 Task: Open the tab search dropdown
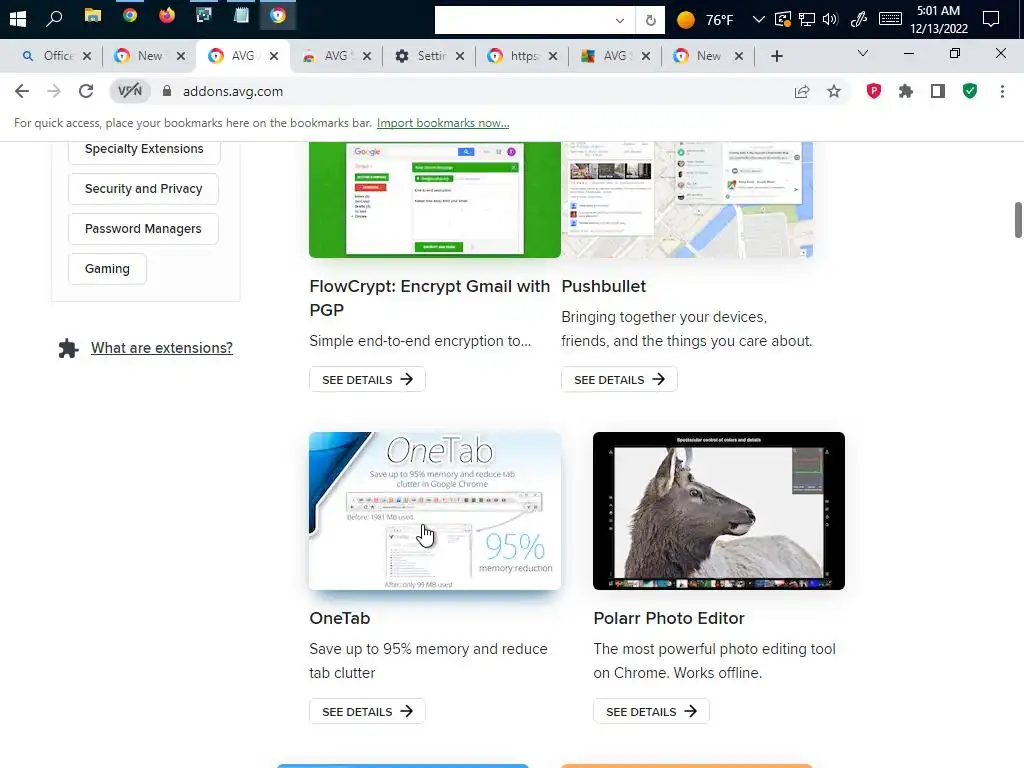pyautogui.click(x=863, y=54)
